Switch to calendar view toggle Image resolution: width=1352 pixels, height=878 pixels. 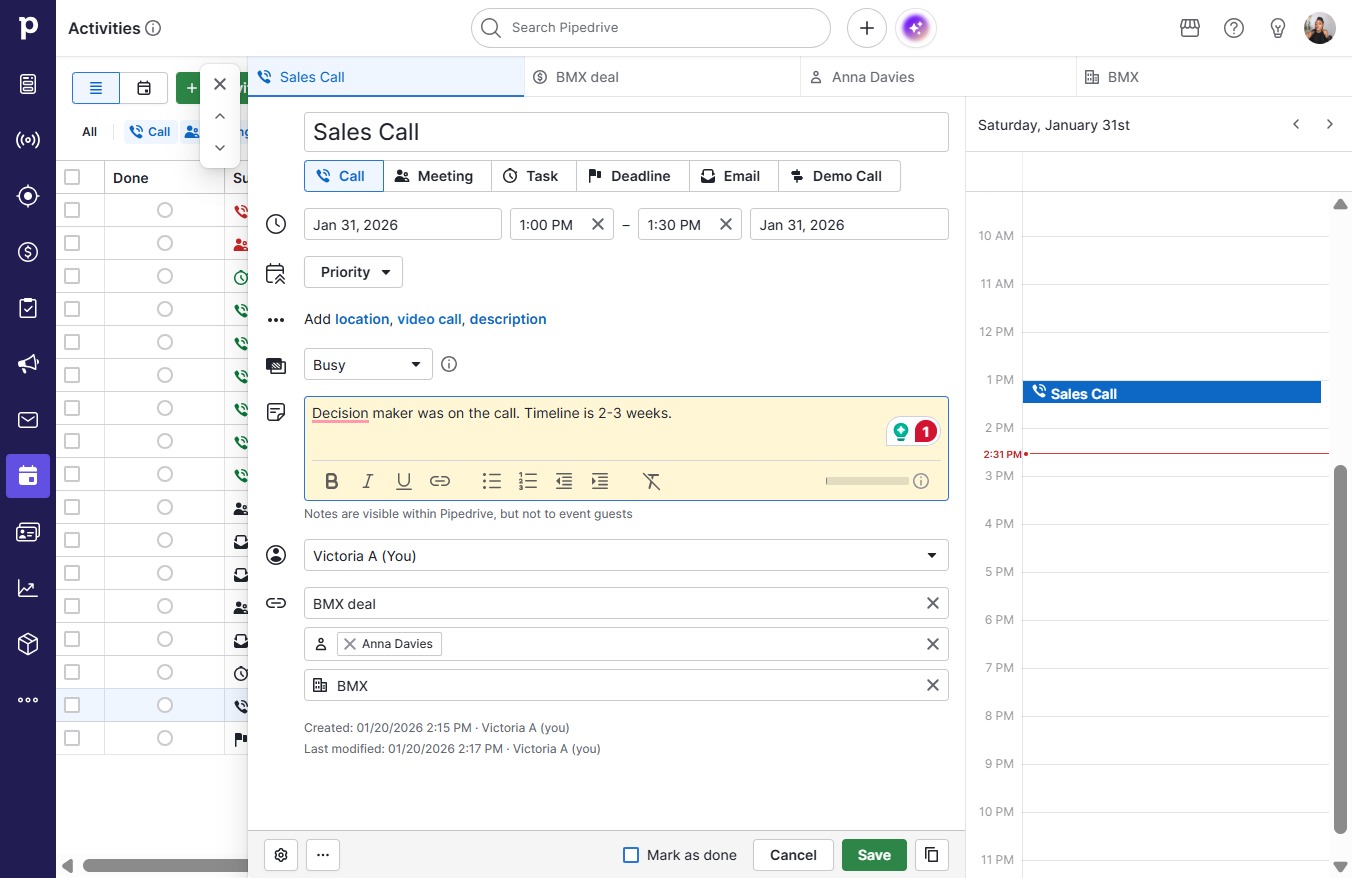[144, 88]
